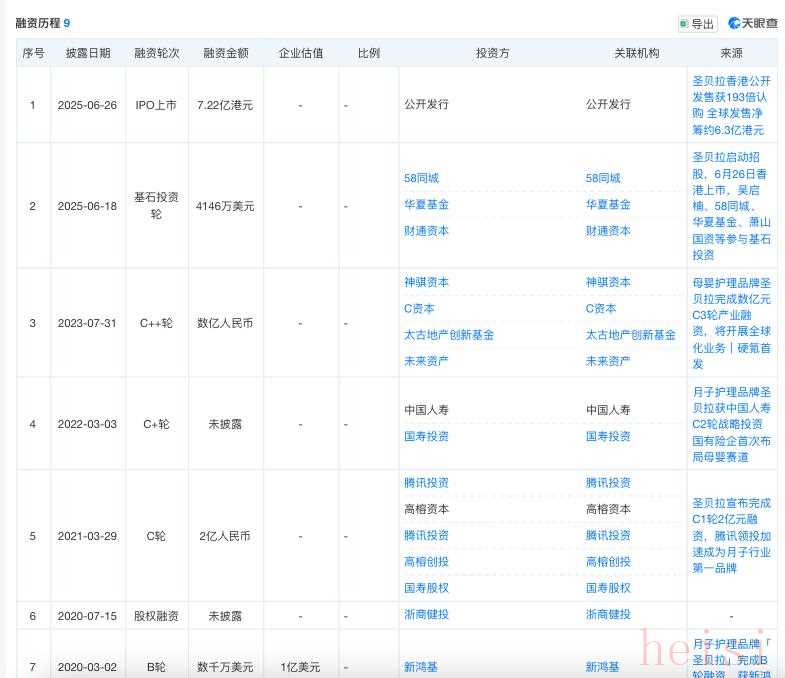Select 中国人寿 in 投资方 column
Image resolution: width=785 pixels, height=678 pixels.
pos(427,411)
